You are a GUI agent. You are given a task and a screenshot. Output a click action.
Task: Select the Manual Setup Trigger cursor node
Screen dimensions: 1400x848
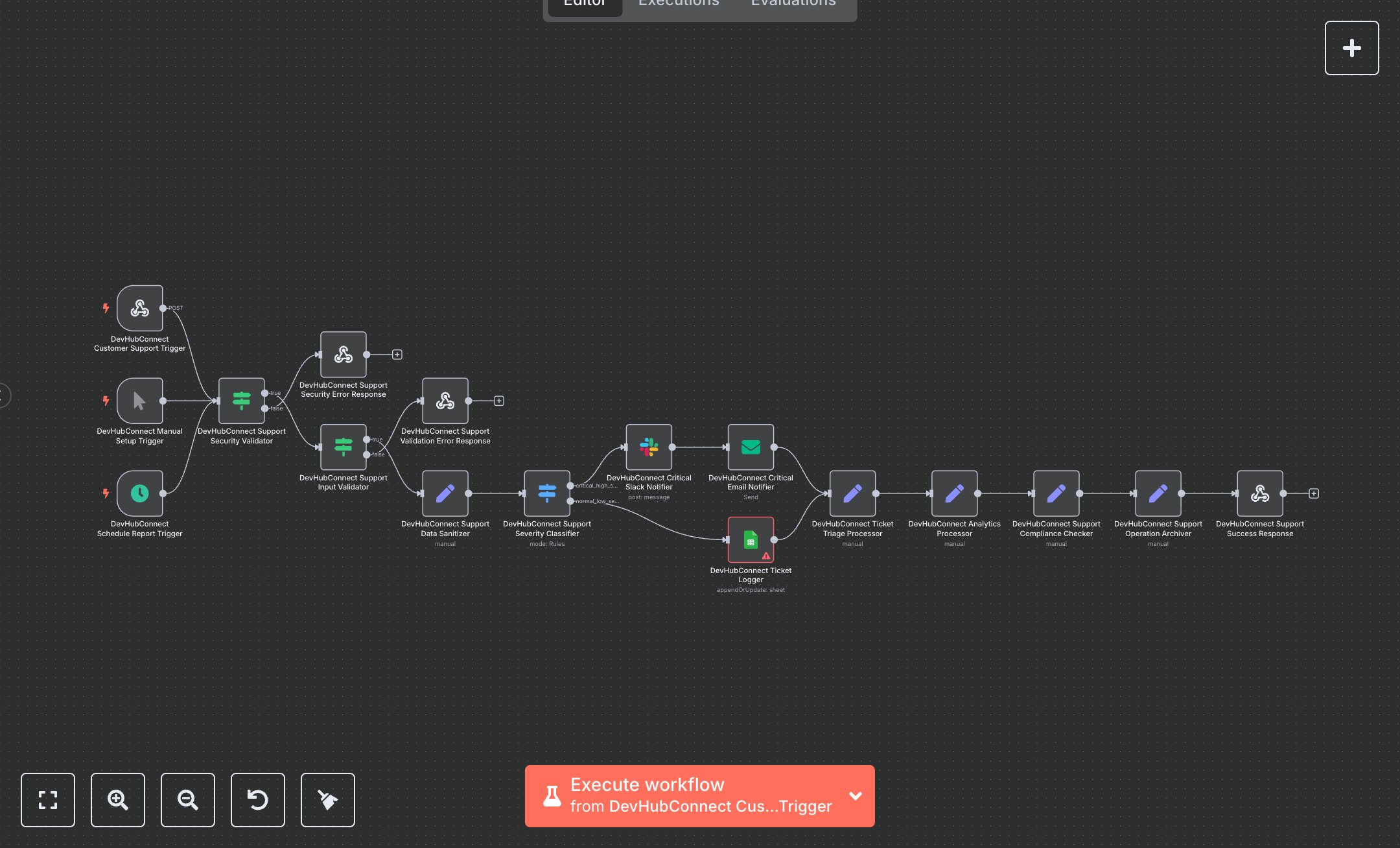click(139, 401)
